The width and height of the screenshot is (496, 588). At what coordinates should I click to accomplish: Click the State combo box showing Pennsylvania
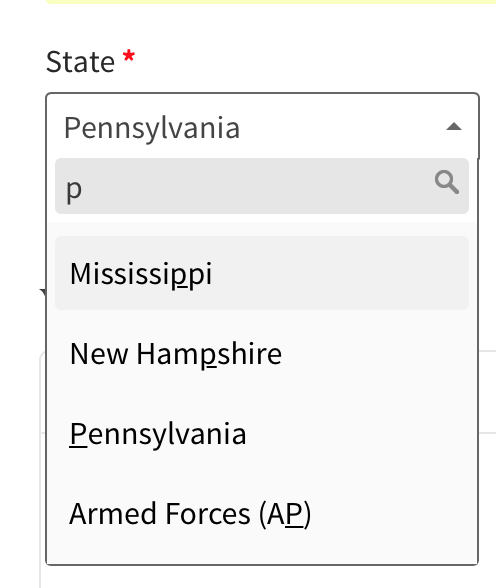262,126
